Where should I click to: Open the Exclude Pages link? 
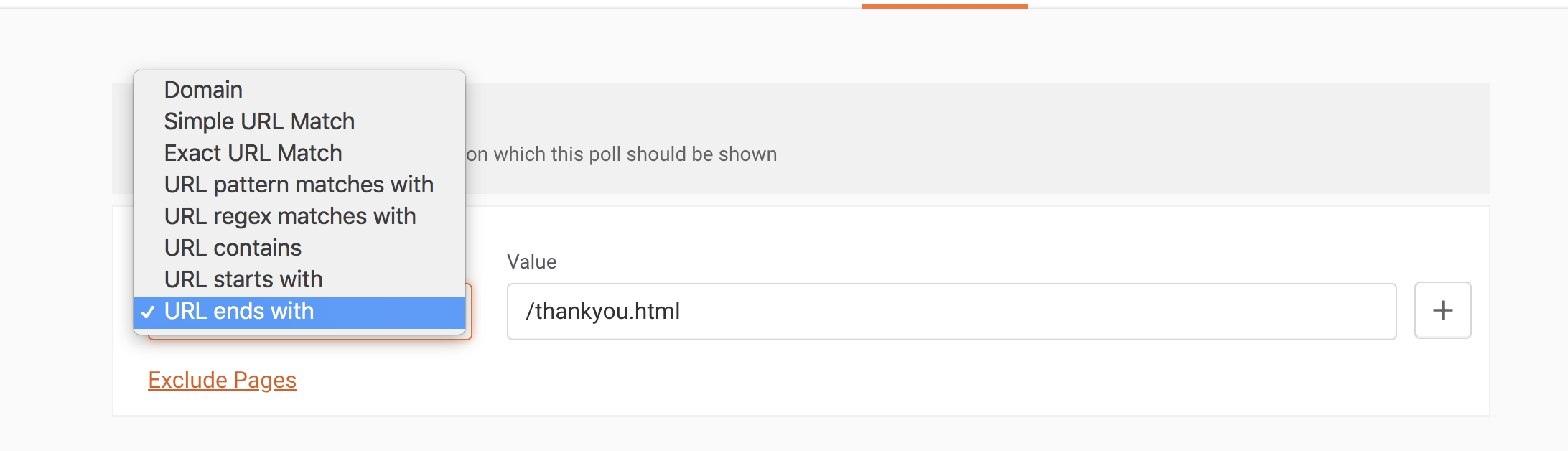(x=222, y=380)
